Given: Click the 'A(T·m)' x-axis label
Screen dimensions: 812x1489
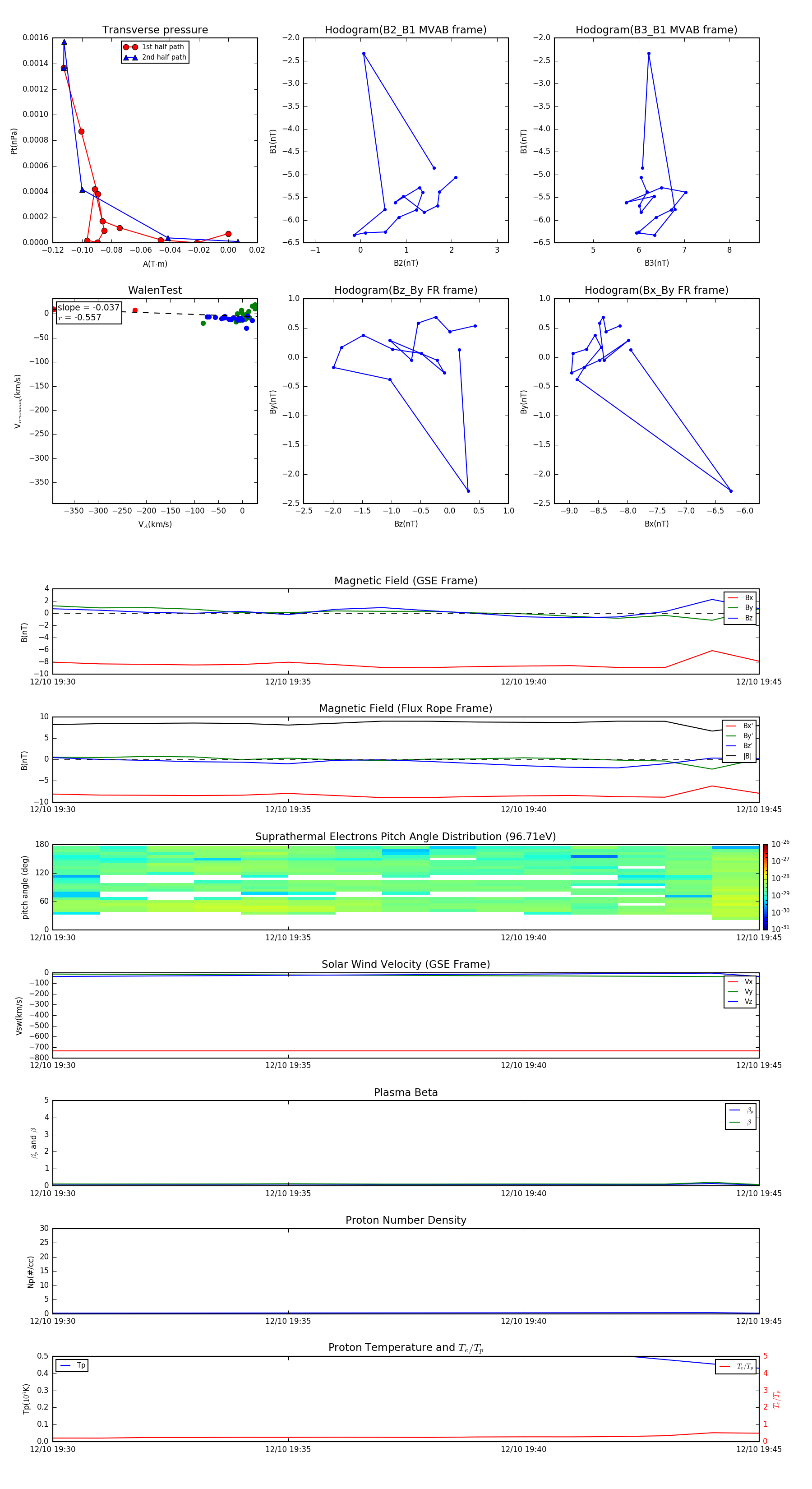Looking at the screenshot, I should point(155,264).
